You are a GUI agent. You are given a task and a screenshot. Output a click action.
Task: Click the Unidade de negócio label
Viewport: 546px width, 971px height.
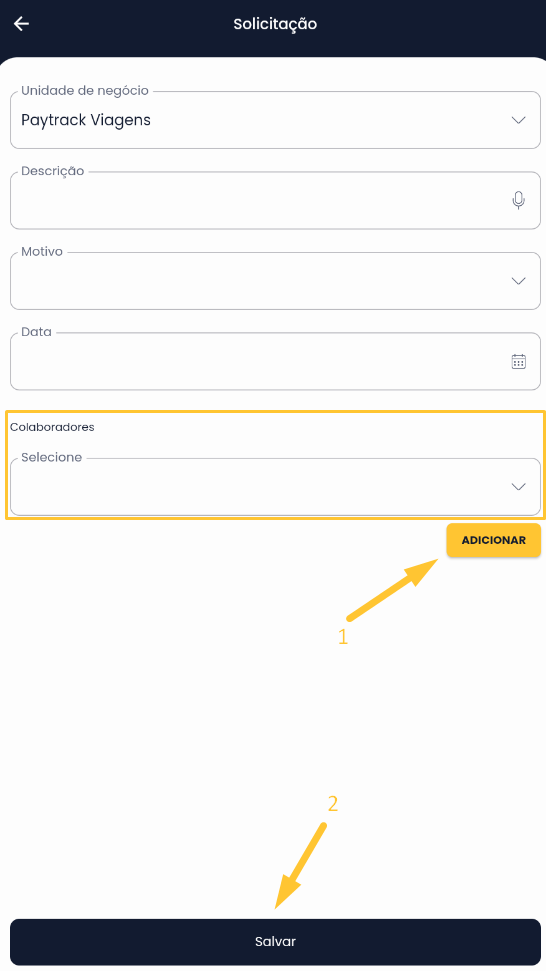click(85, 91)
